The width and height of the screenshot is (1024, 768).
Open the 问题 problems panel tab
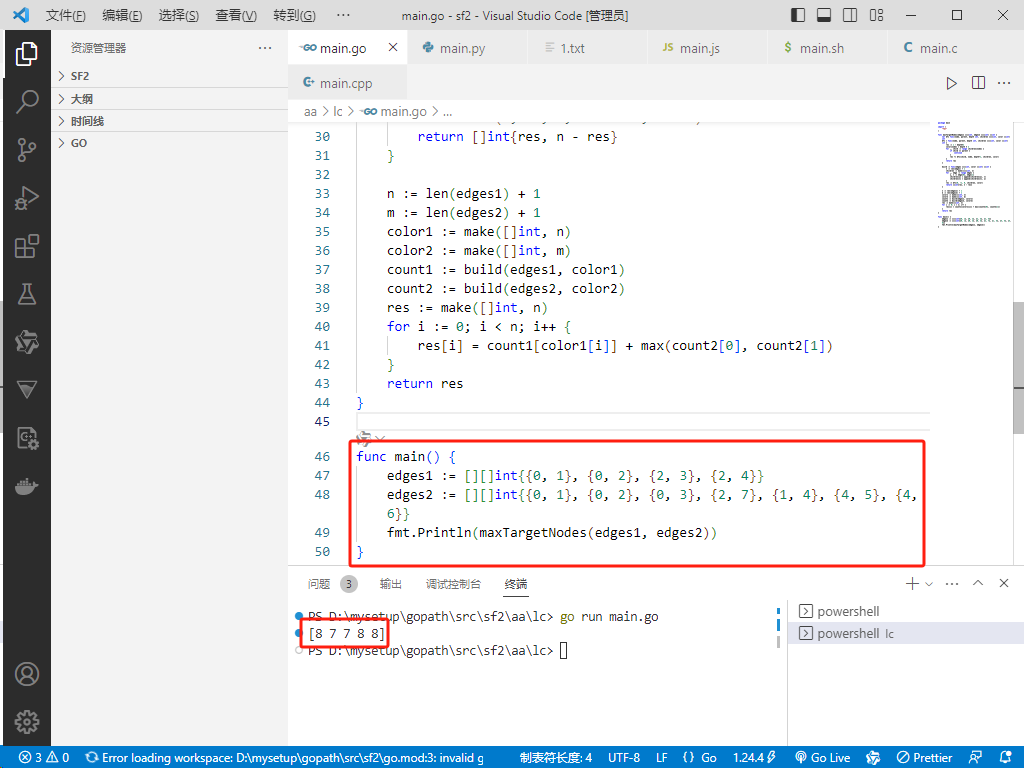319,584
